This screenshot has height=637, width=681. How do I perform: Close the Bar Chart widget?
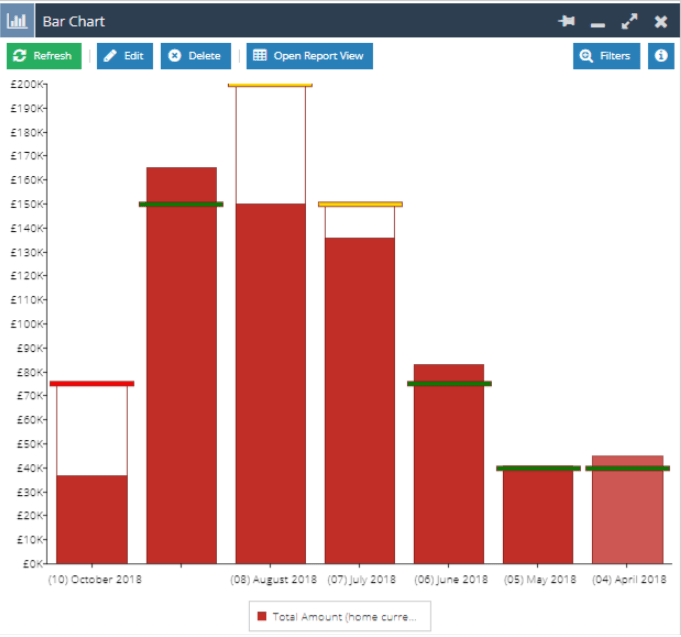tap(660, 21)
